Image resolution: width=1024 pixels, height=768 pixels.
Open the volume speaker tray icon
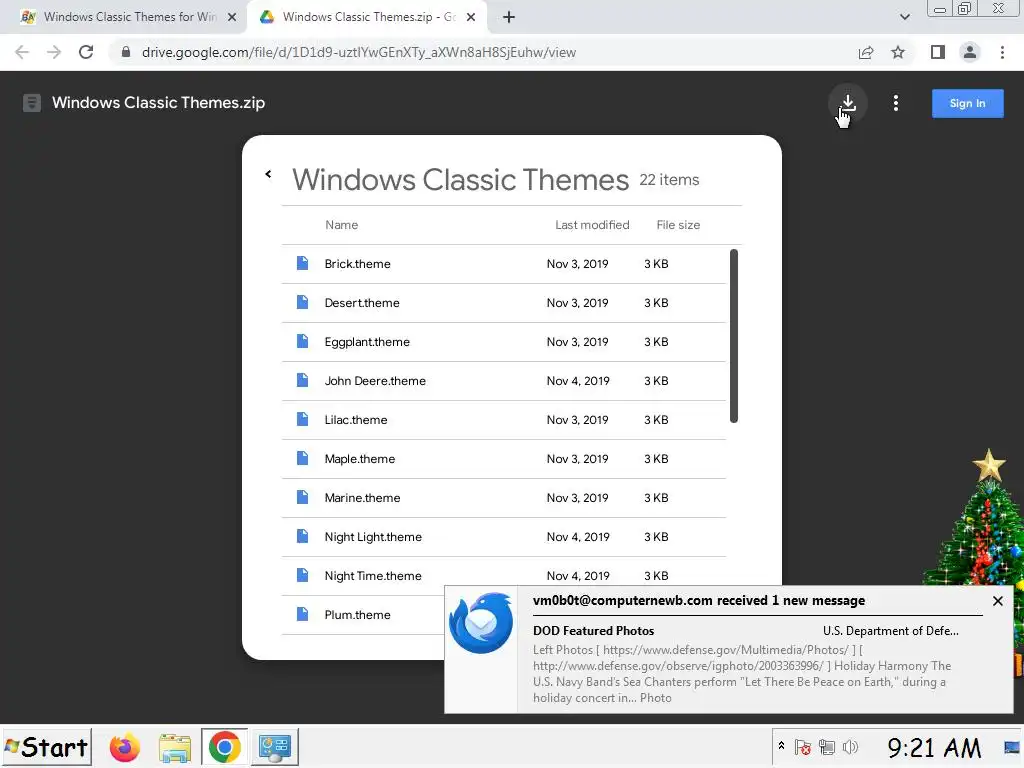(x=850, y=747)
